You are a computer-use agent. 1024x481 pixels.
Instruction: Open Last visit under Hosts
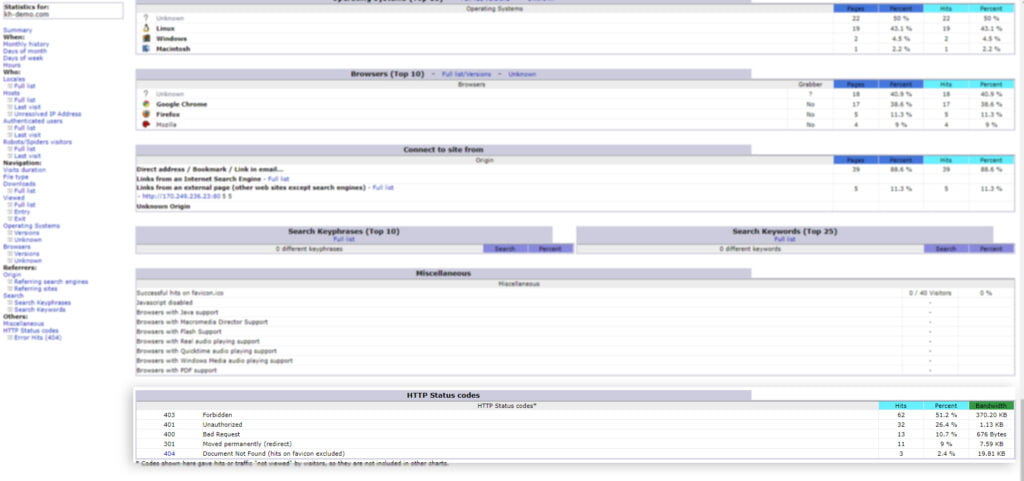[27, 107]
